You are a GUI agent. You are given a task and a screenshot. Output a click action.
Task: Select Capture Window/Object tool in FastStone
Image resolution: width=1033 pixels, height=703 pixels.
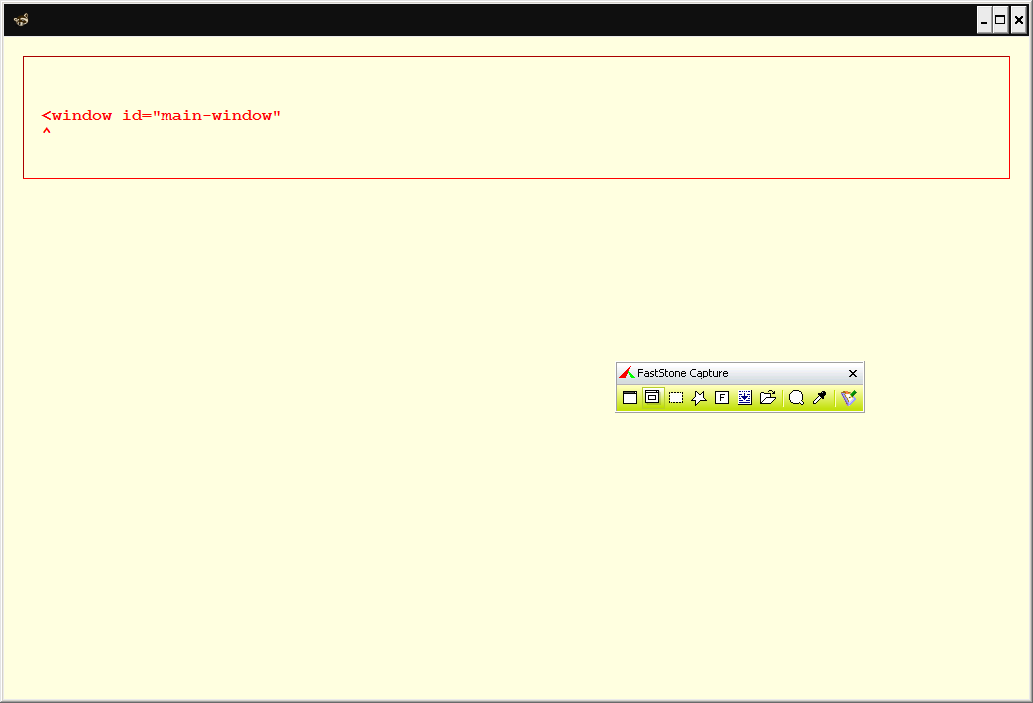(x=652, y=397)
